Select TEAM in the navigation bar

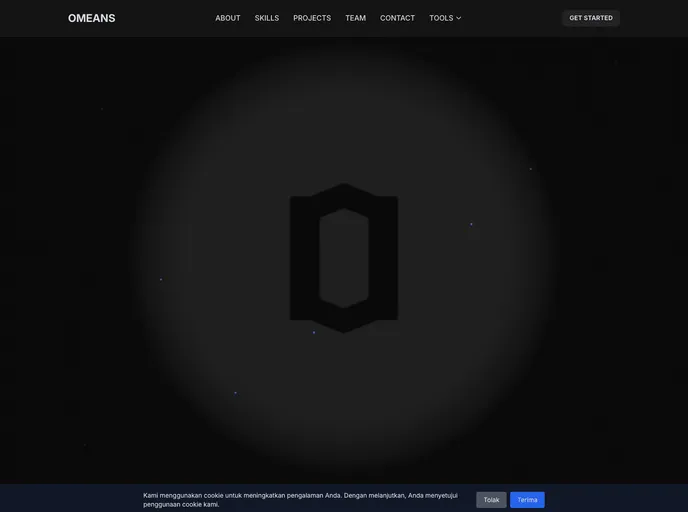(355, 18)
